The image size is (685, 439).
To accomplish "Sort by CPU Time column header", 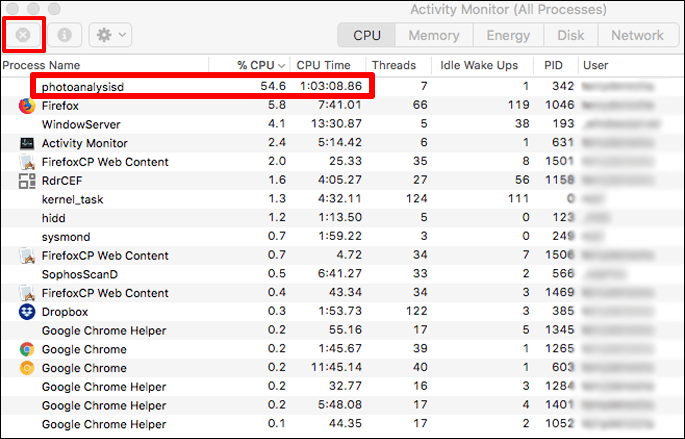I will coord(324,65).
